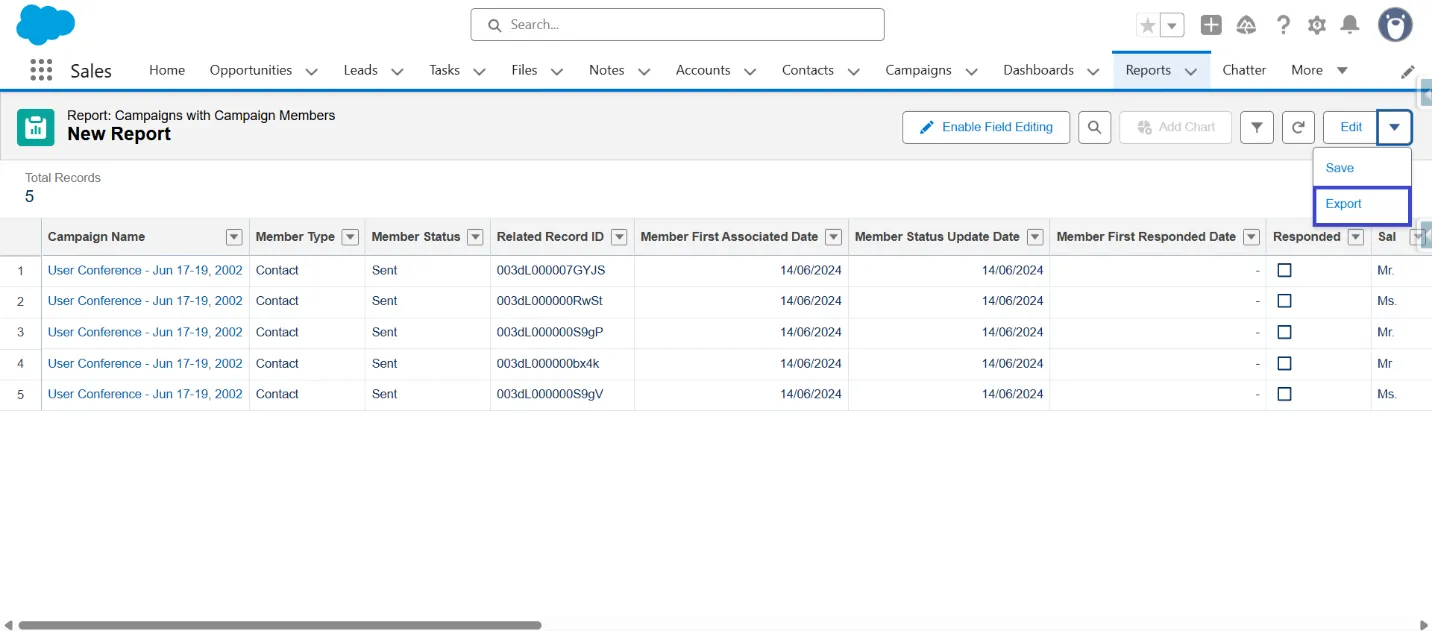This screenshot has height=631, width=1432.
Task: Open the Chatter tab
Action: (1244, 70)
